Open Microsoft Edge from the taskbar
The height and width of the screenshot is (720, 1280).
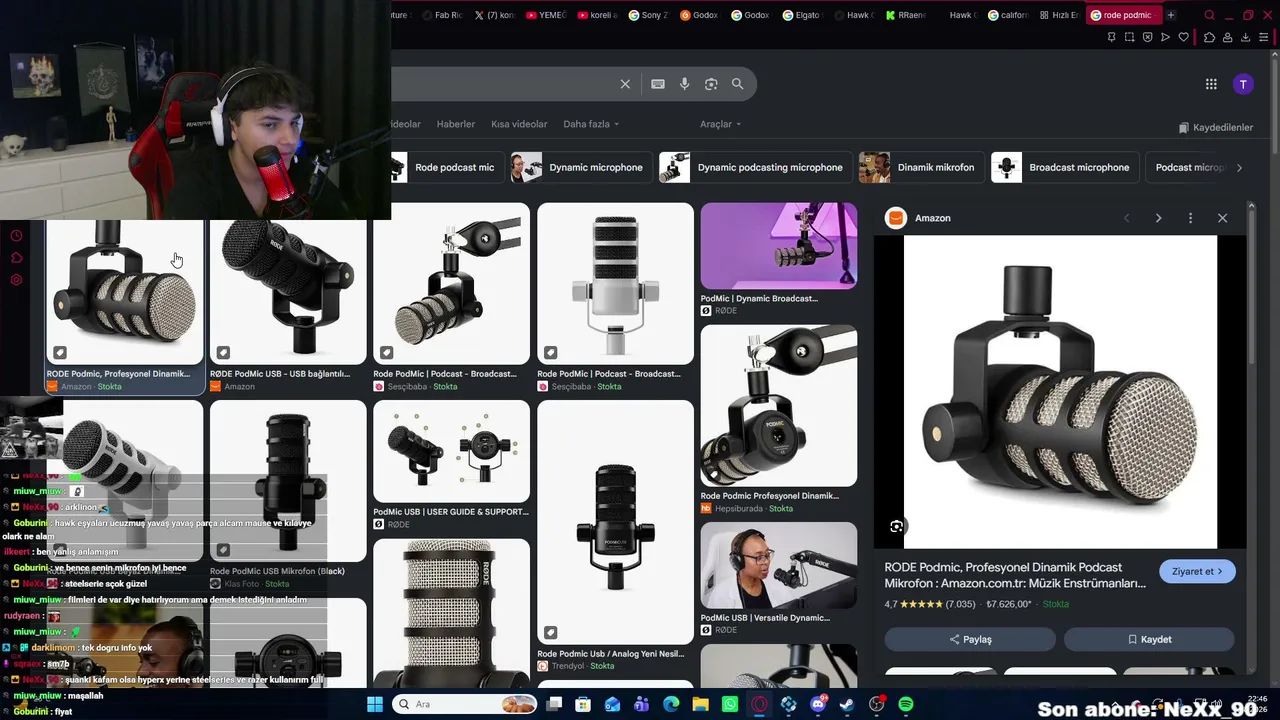point(671,704)
